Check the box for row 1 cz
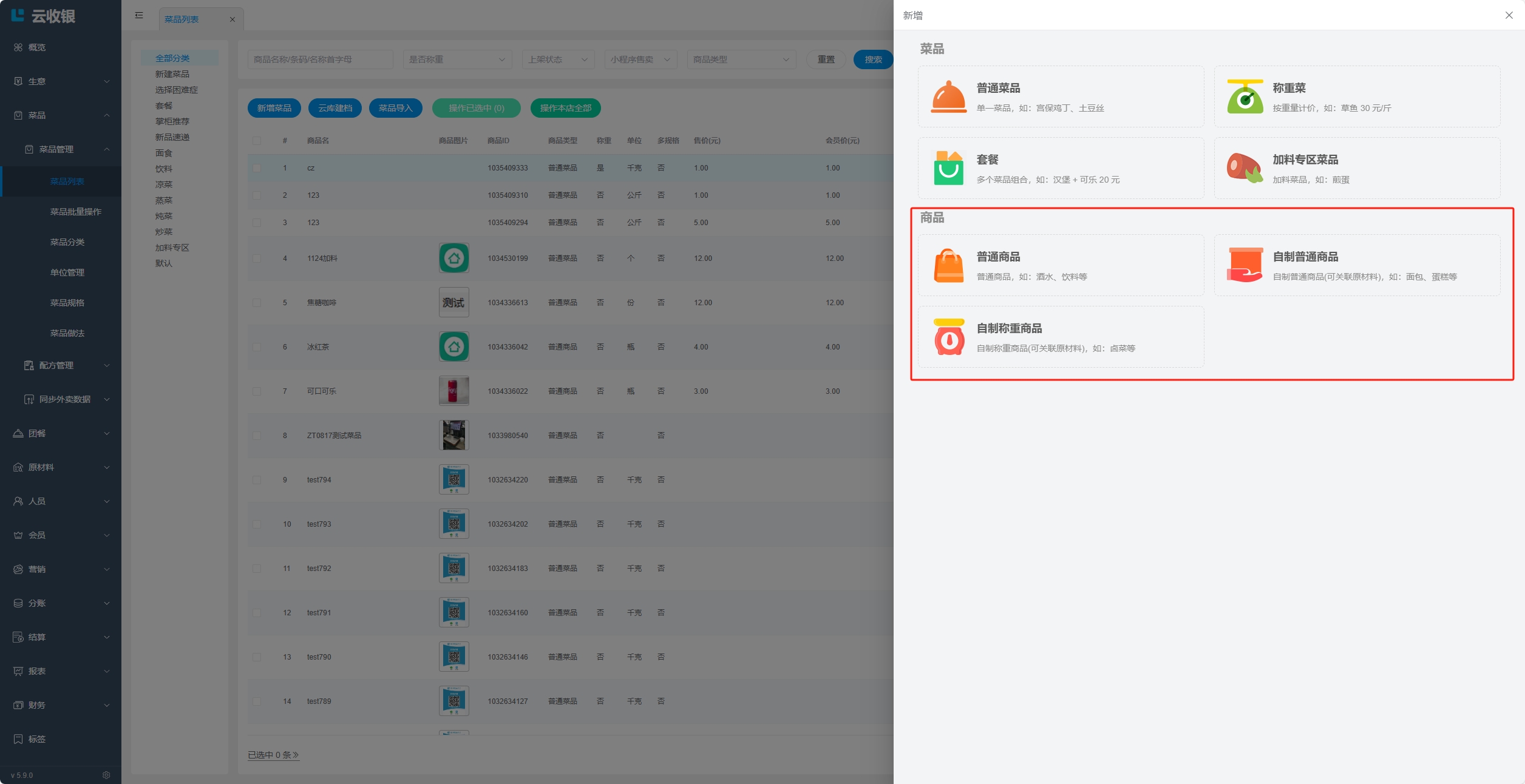The width and height of the screenshot is (1525, 784). click(x=257, y=168)
